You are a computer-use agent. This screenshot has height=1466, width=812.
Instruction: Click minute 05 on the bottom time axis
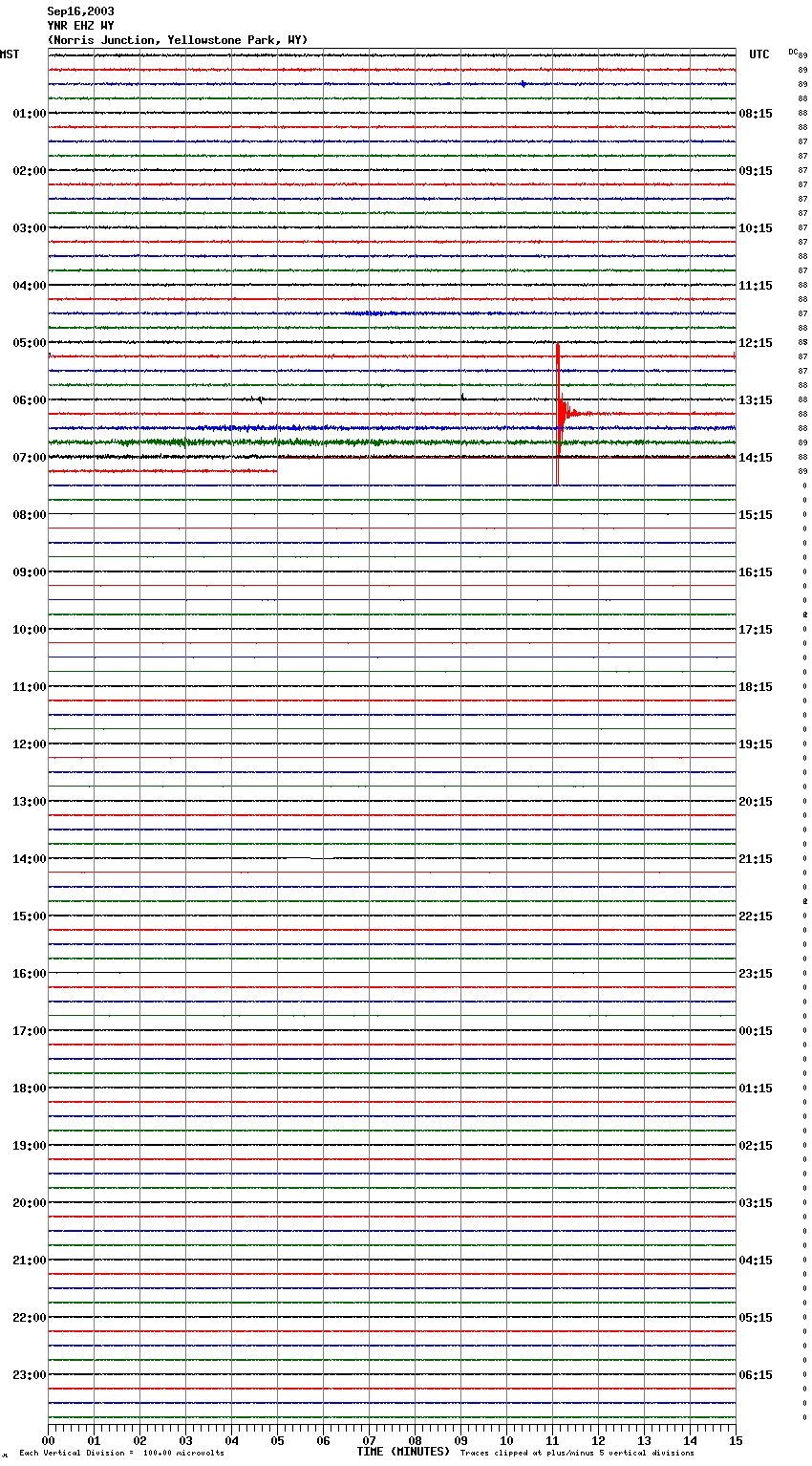point(277,1440)
